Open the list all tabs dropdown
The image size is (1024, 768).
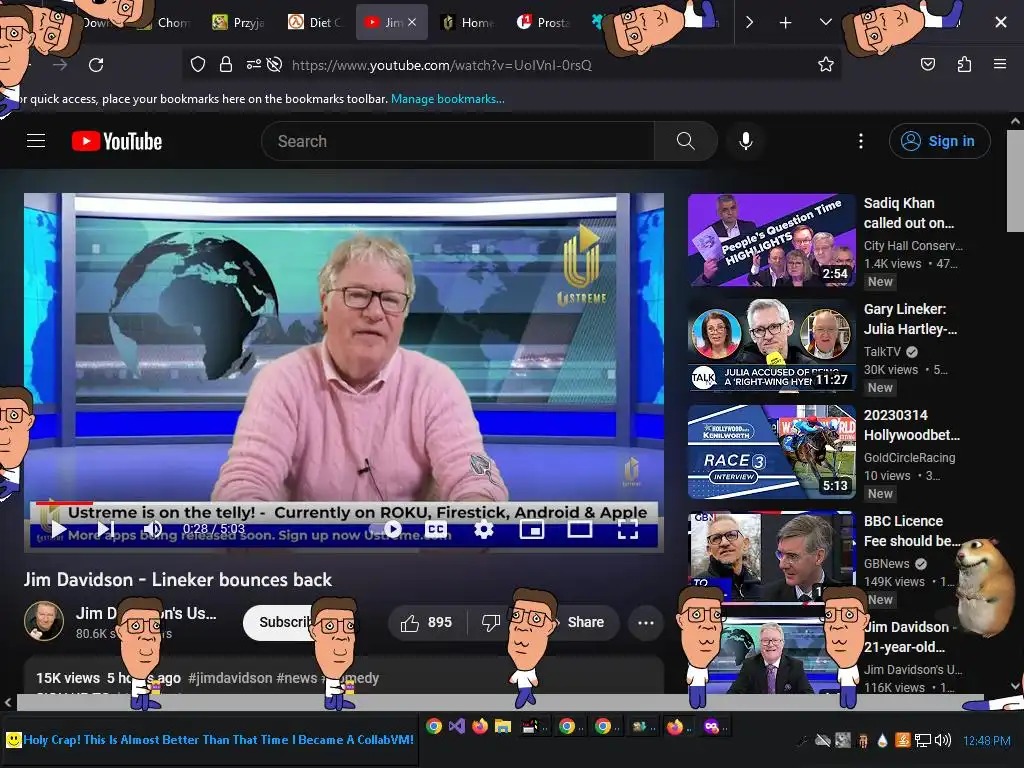(825, 22)
